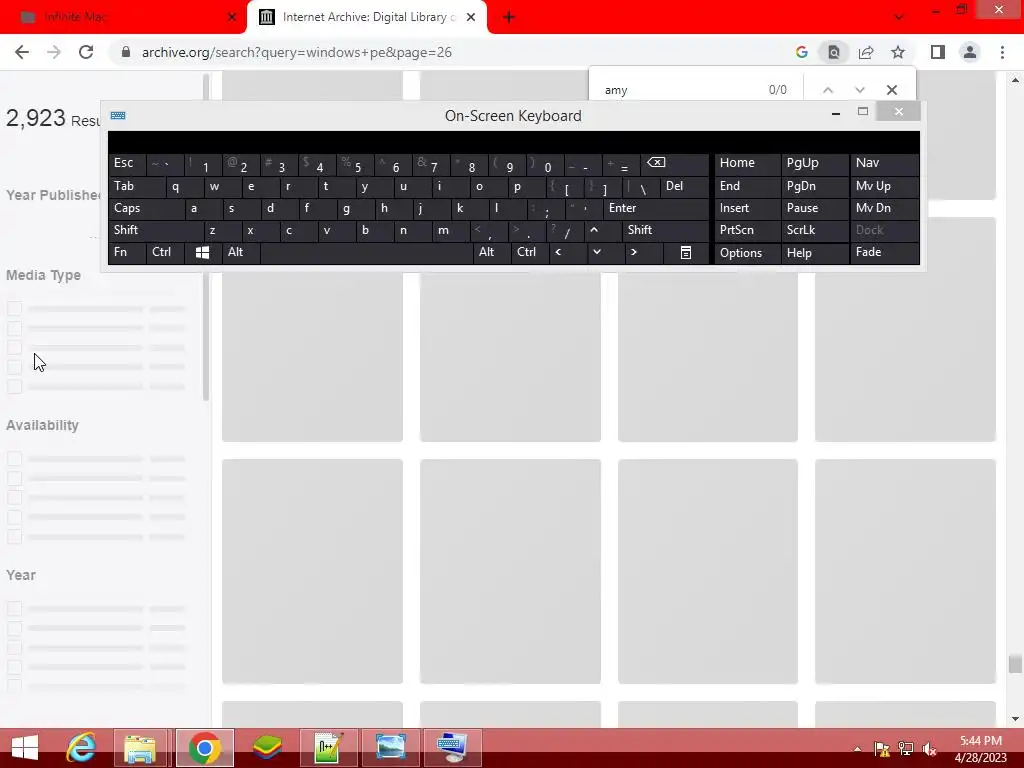1024x768 pixels.
Task: Click the right arrow key on keyboard
Action: [x=643, y=253]
